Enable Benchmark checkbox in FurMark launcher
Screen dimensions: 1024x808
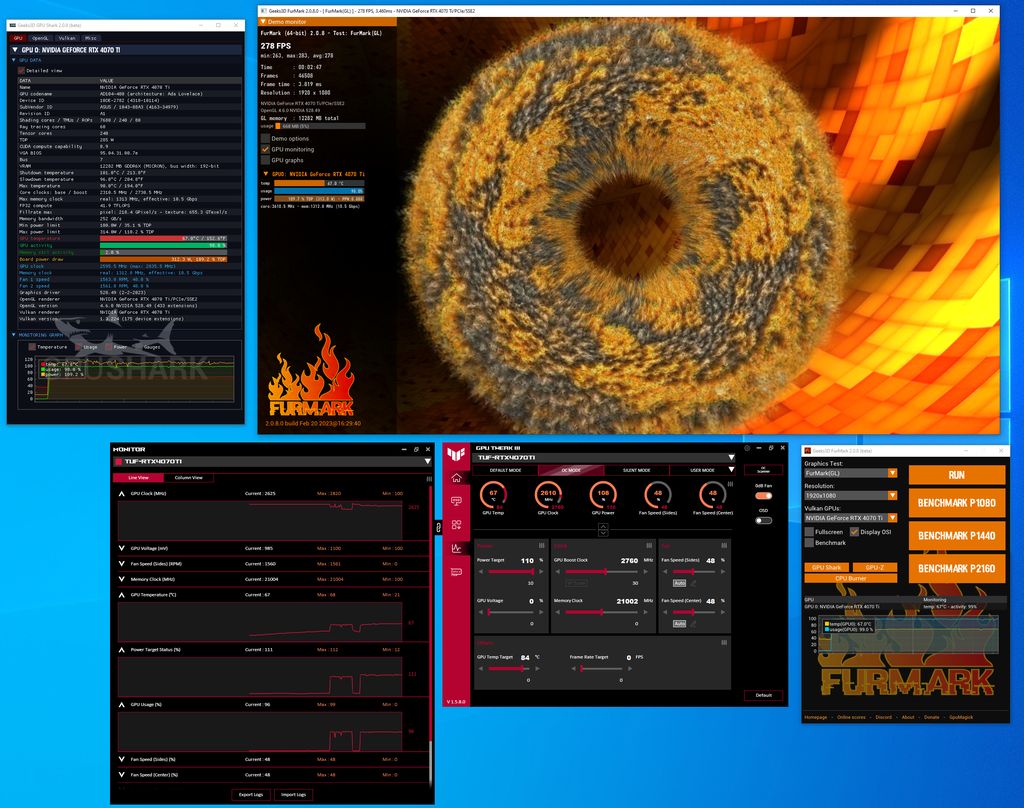pyautogui.click(x=809, y=543)
